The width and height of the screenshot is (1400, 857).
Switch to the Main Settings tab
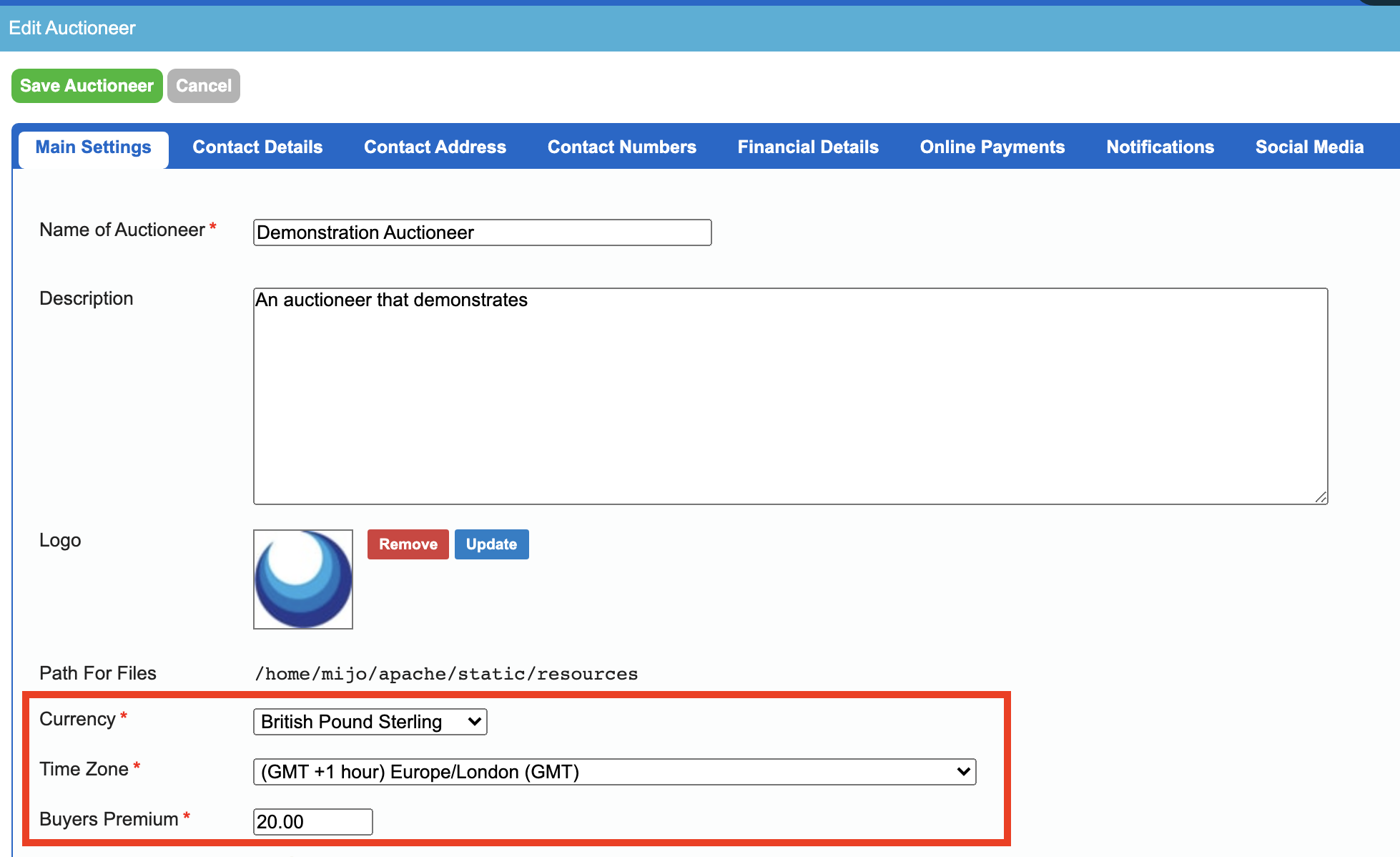(x=93, y=147)
